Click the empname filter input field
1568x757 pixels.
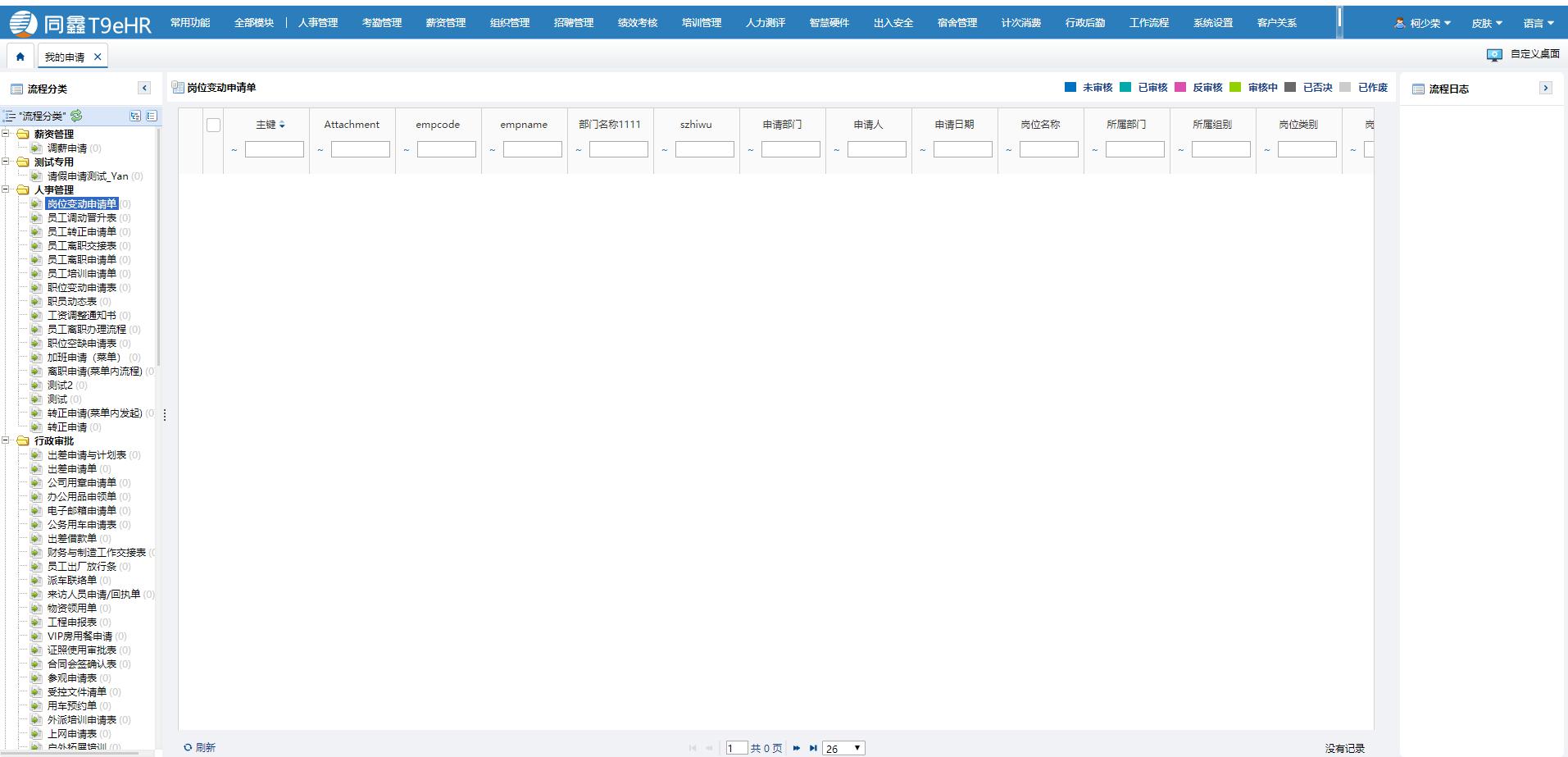(x=532, y=149)
